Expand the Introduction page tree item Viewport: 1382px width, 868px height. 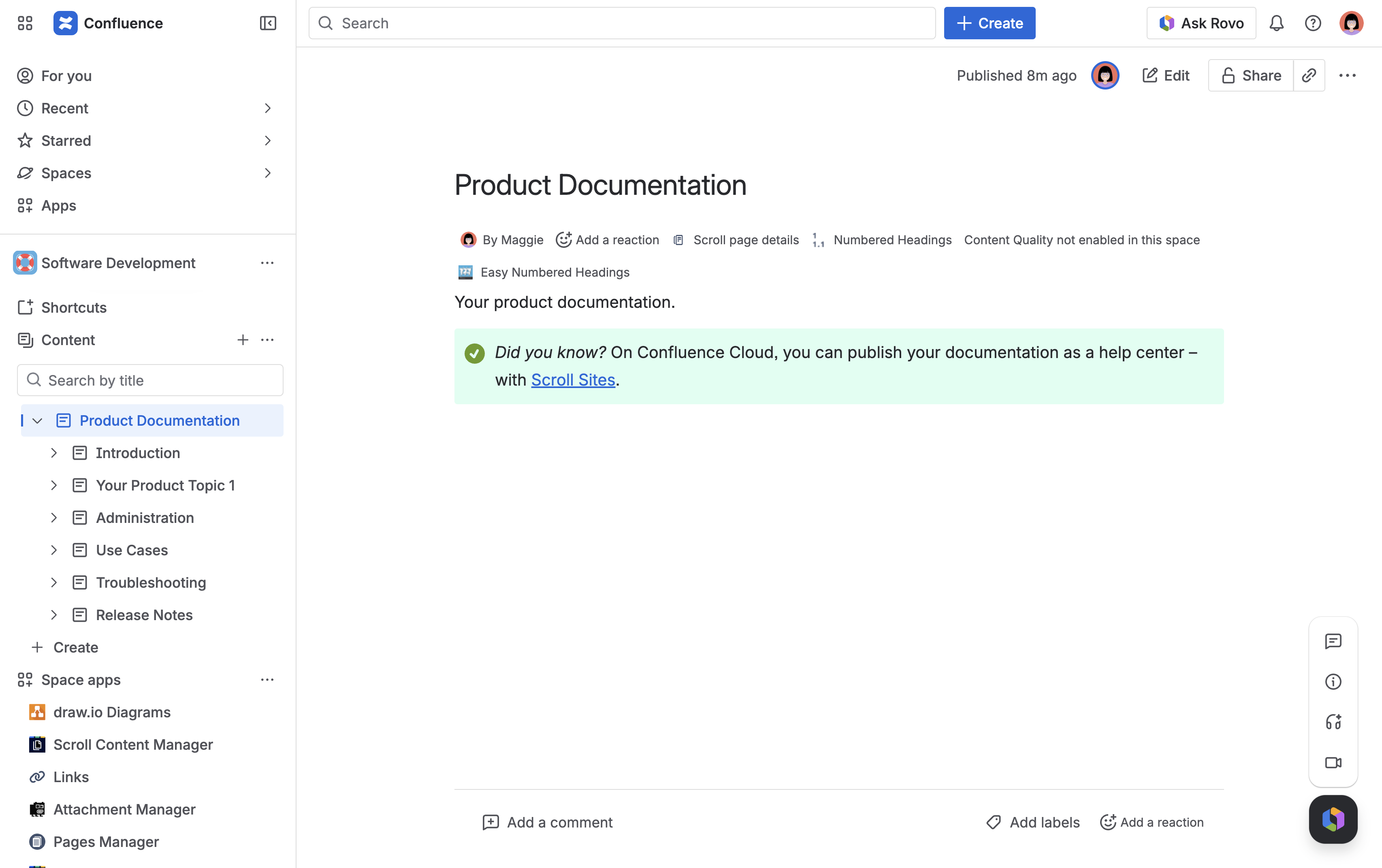coord(54,453)
